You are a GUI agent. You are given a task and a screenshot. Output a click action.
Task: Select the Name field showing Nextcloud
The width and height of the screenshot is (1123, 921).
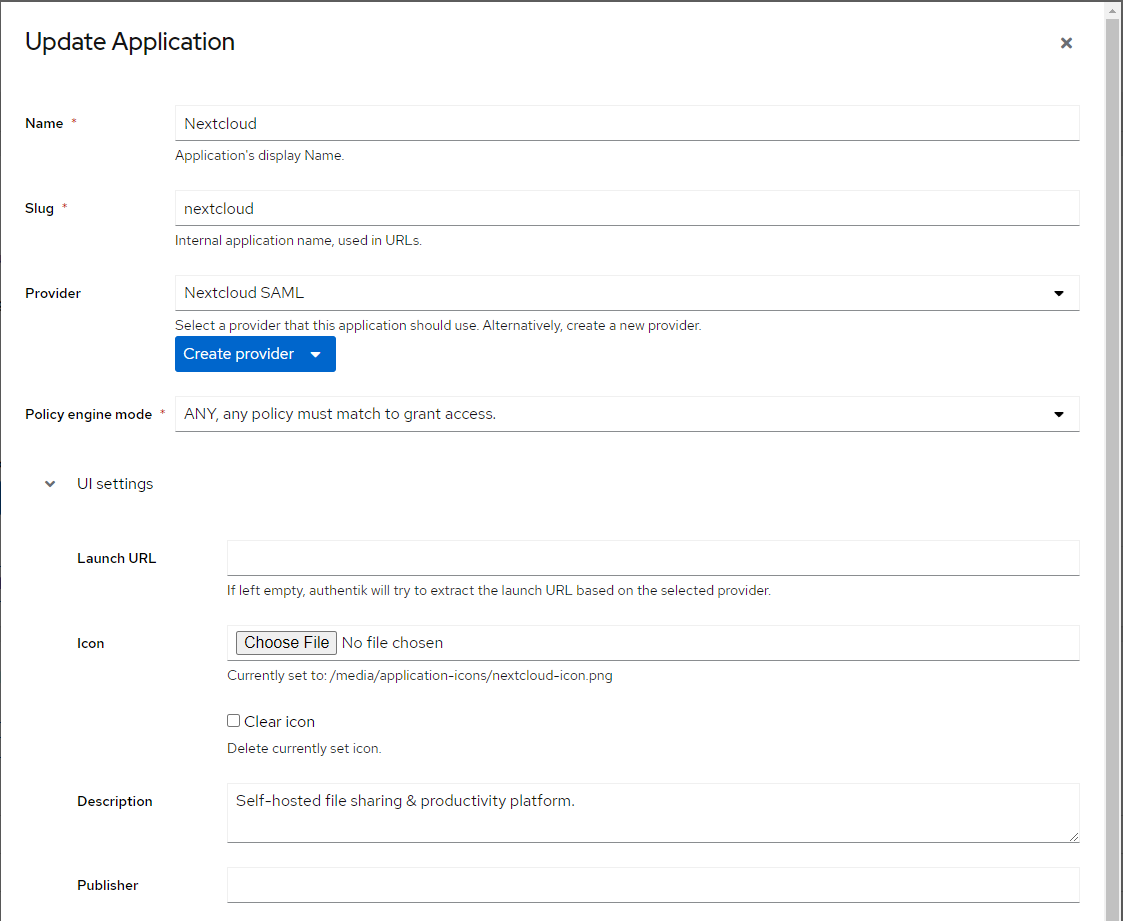(x=627, y=122)
